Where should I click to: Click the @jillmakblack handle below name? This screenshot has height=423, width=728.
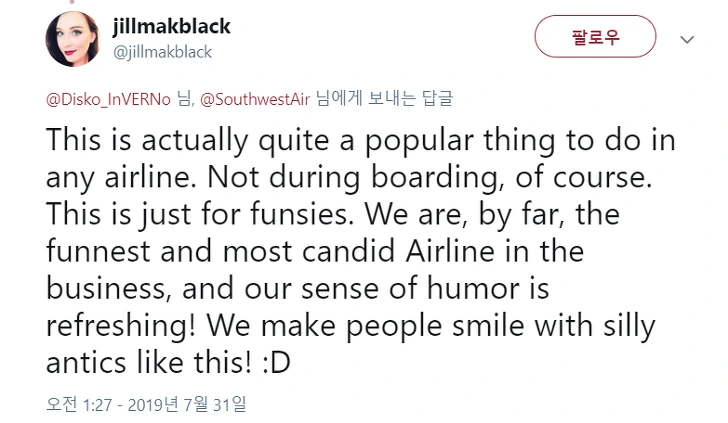(x=164, y=51)
